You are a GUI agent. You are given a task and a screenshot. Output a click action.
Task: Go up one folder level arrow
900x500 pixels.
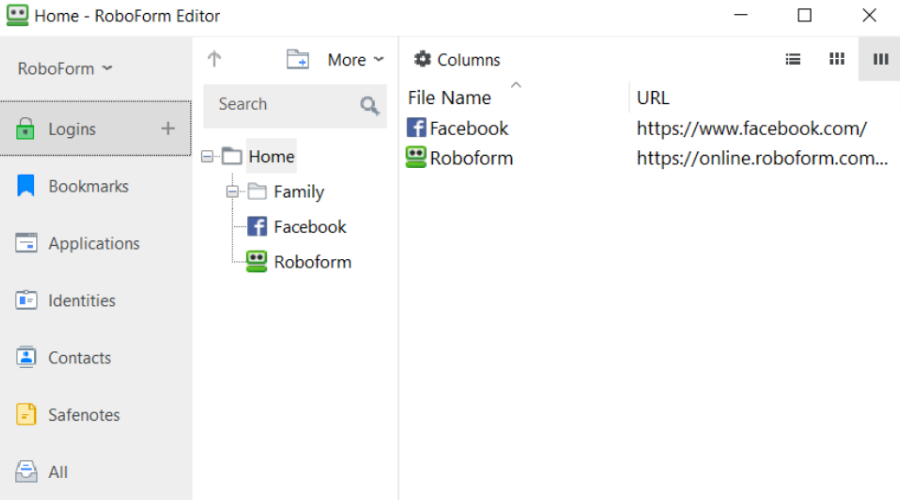214,59
